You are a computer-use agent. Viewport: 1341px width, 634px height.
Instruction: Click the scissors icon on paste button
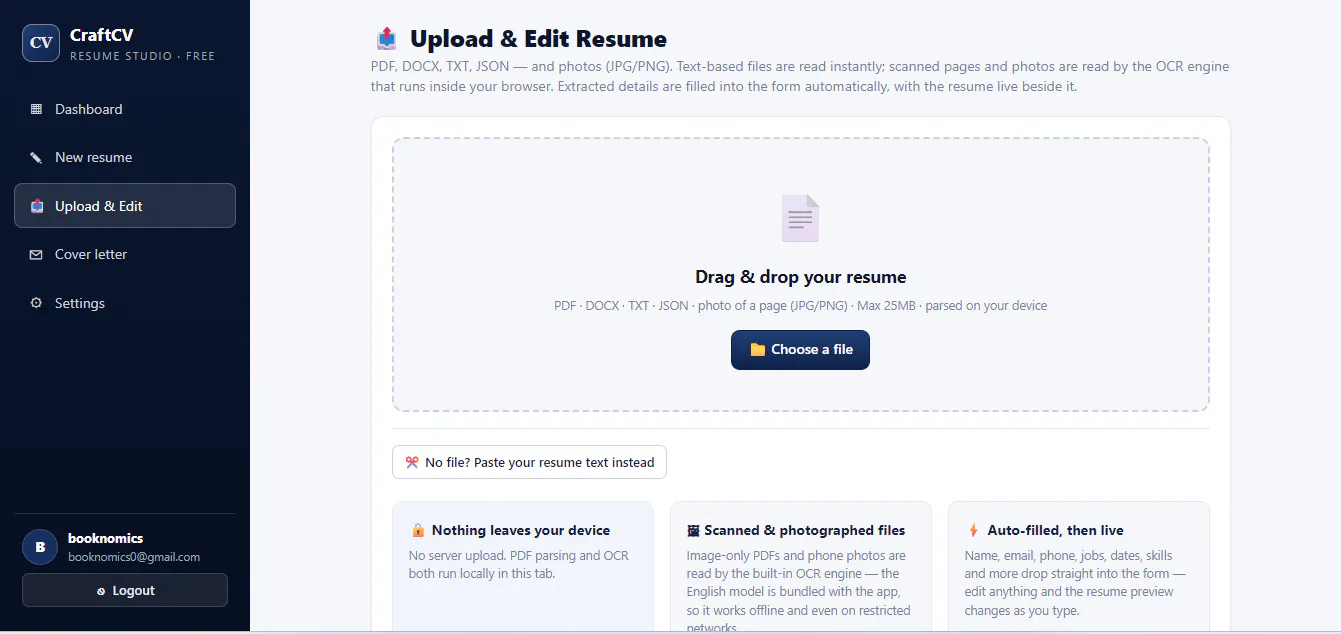(x=412, y=462)
